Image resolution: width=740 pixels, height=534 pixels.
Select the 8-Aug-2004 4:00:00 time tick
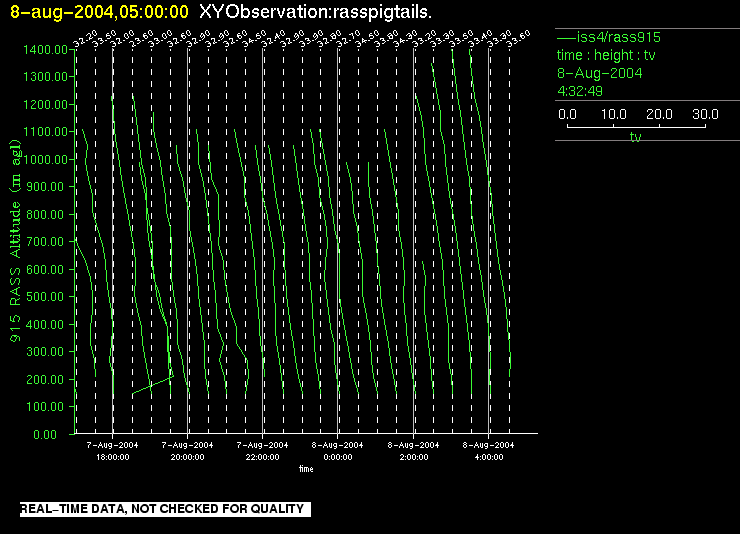pyautogui.click(x=488, y=450)
